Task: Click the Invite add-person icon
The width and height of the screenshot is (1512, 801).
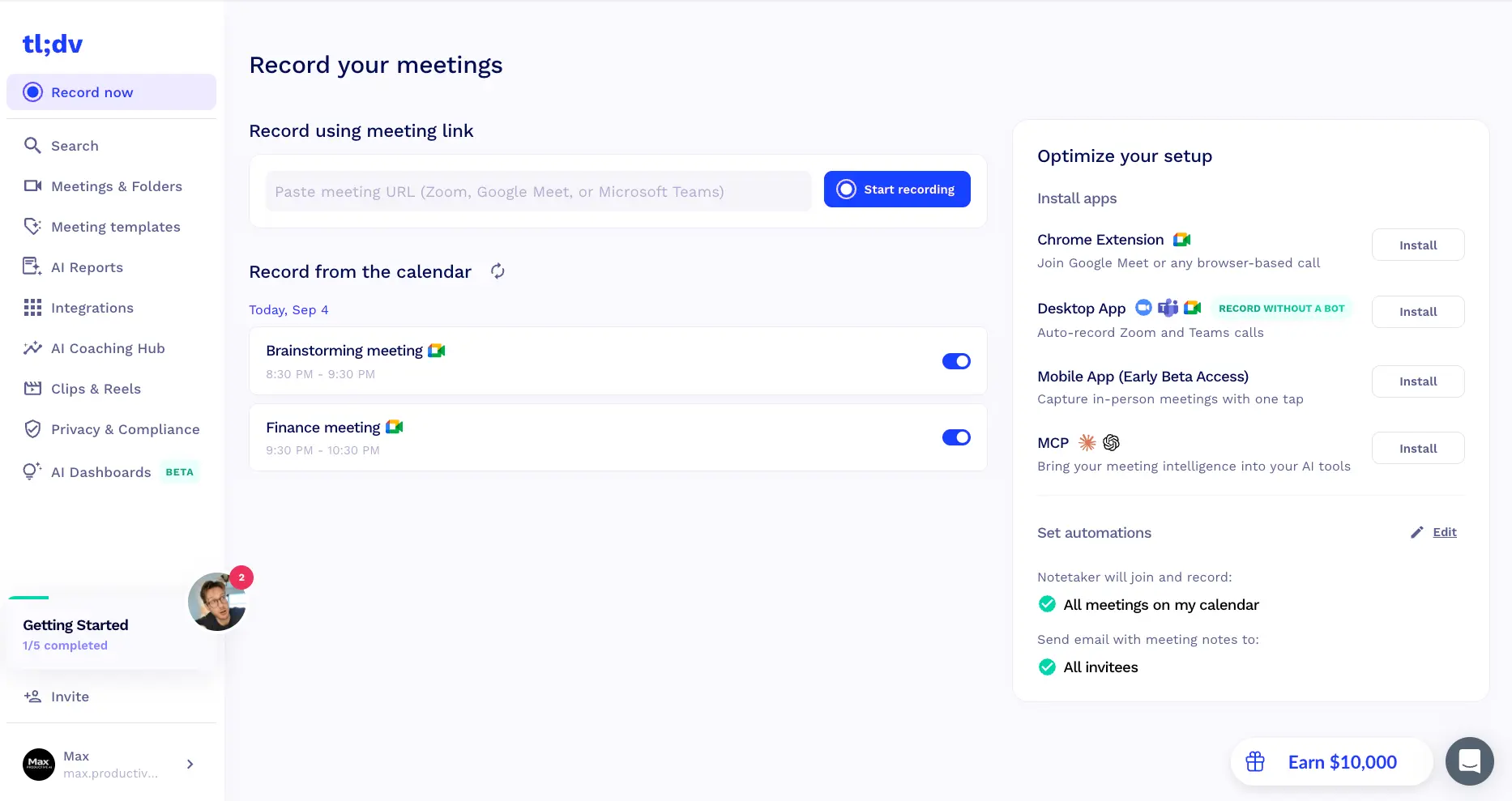Action: click(x=32, y=697)
